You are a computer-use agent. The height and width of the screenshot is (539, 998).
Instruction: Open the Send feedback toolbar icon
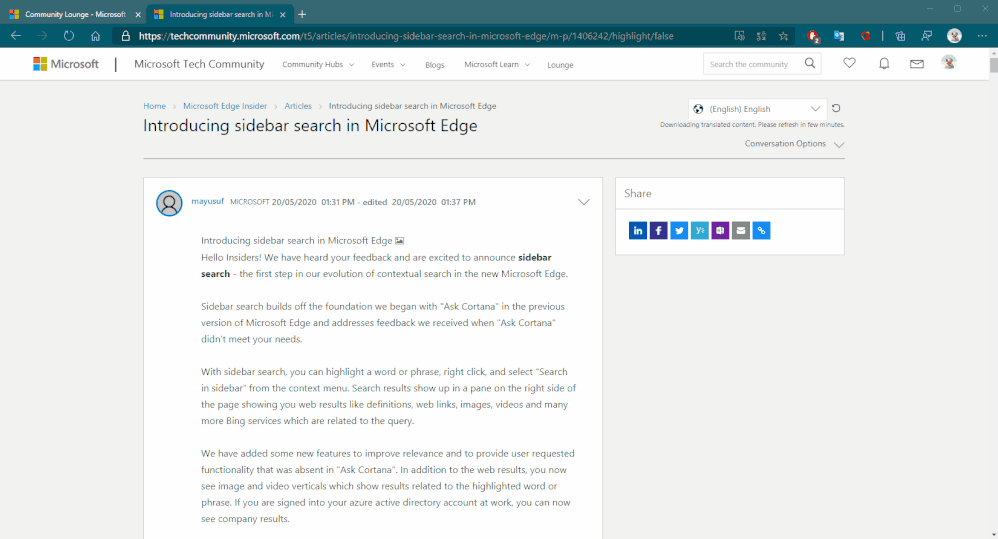[x=927, y=36]
